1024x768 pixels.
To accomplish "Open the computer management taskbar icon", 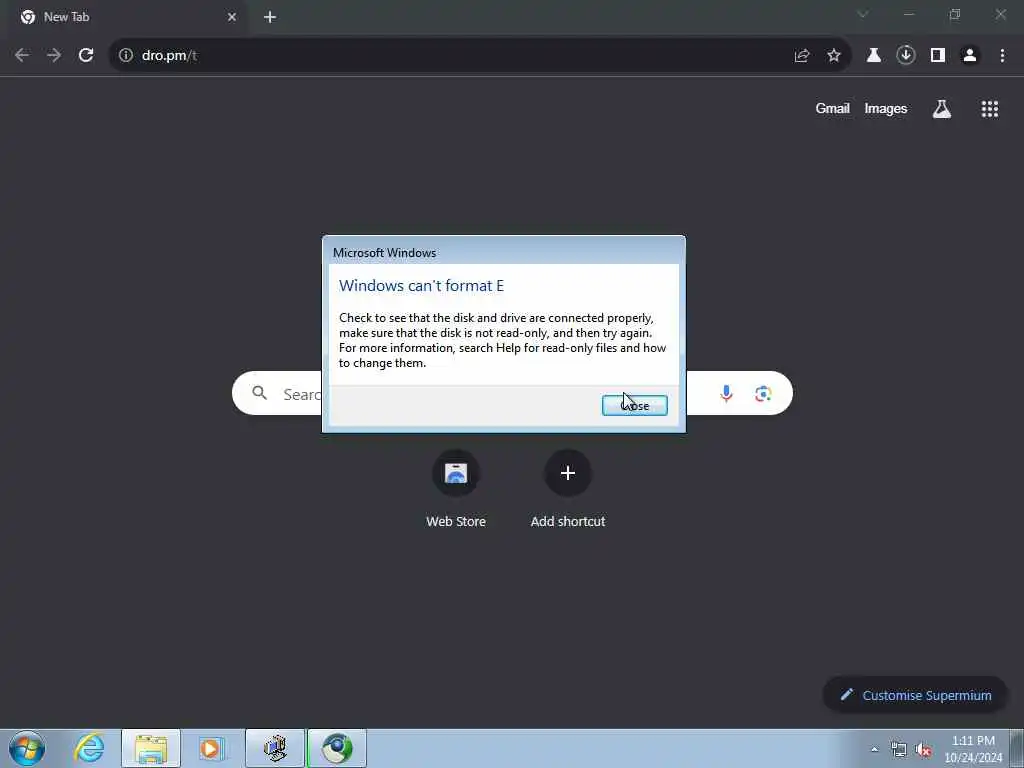I will coord(275,748).
